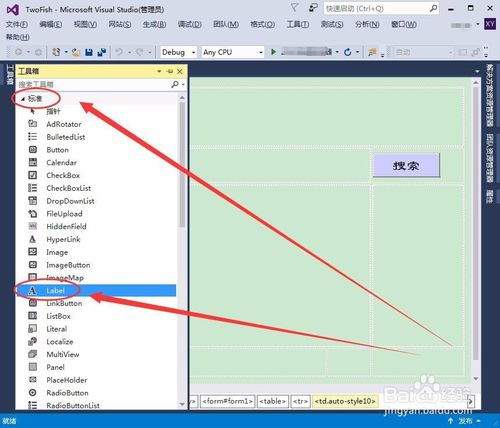Open the 工具(T) menu
This screenshot has width=500, height=428.
point(298,24)
